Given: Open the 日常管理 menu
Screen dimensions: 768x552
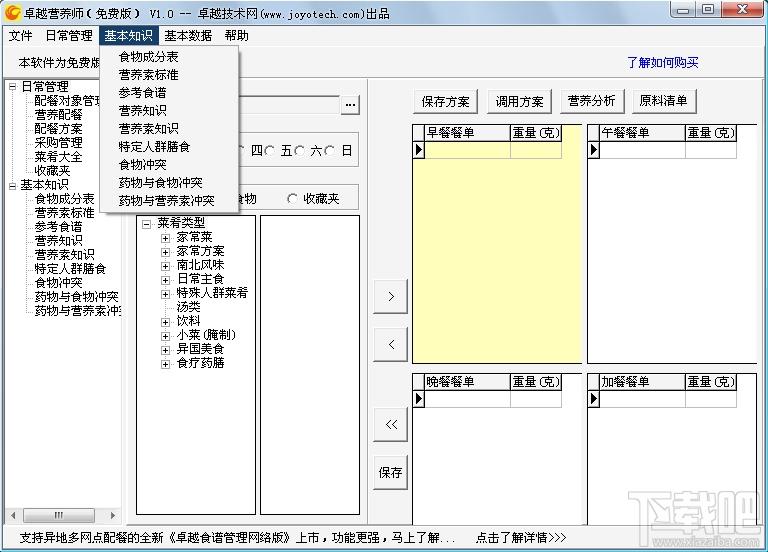Looking at the screenshot, I should point(69,35).
